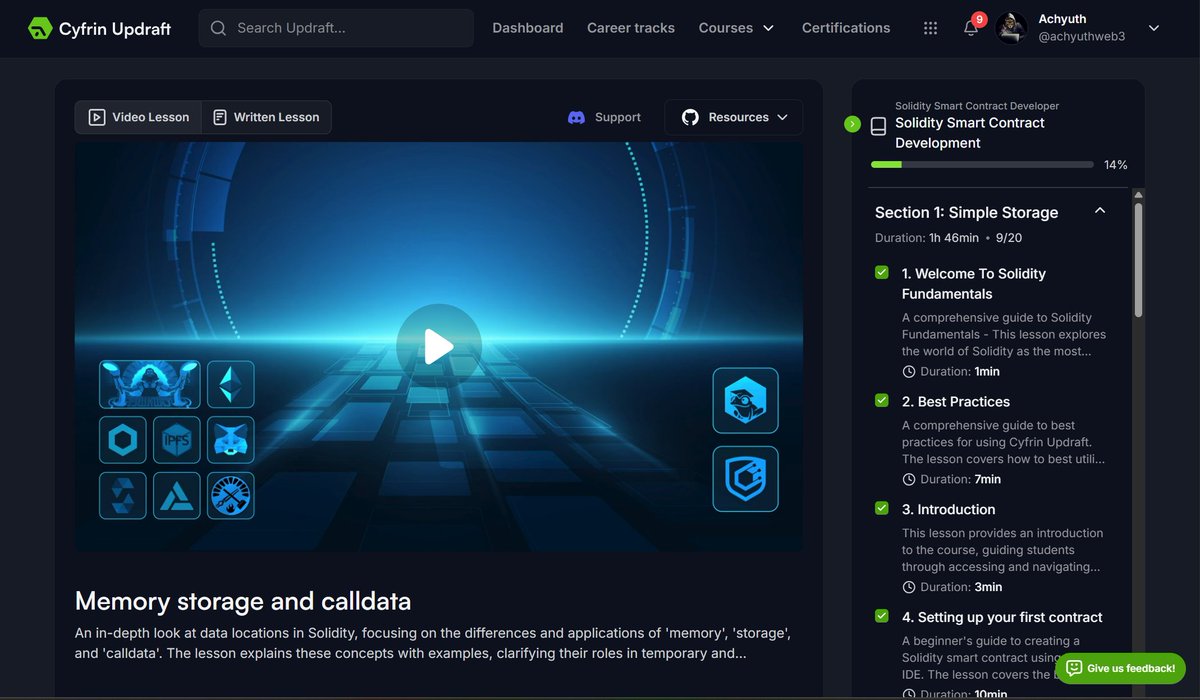Open lesson 3 Introduction
Screen dimensions: 1200x700
948,509
